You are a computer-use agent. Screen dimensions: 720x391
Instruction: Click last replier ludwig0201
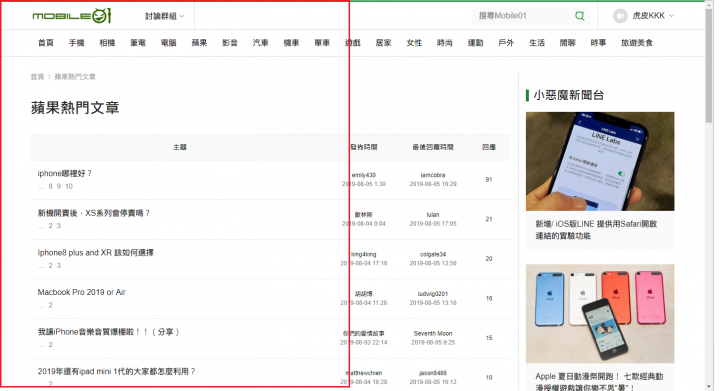[433, 294]
